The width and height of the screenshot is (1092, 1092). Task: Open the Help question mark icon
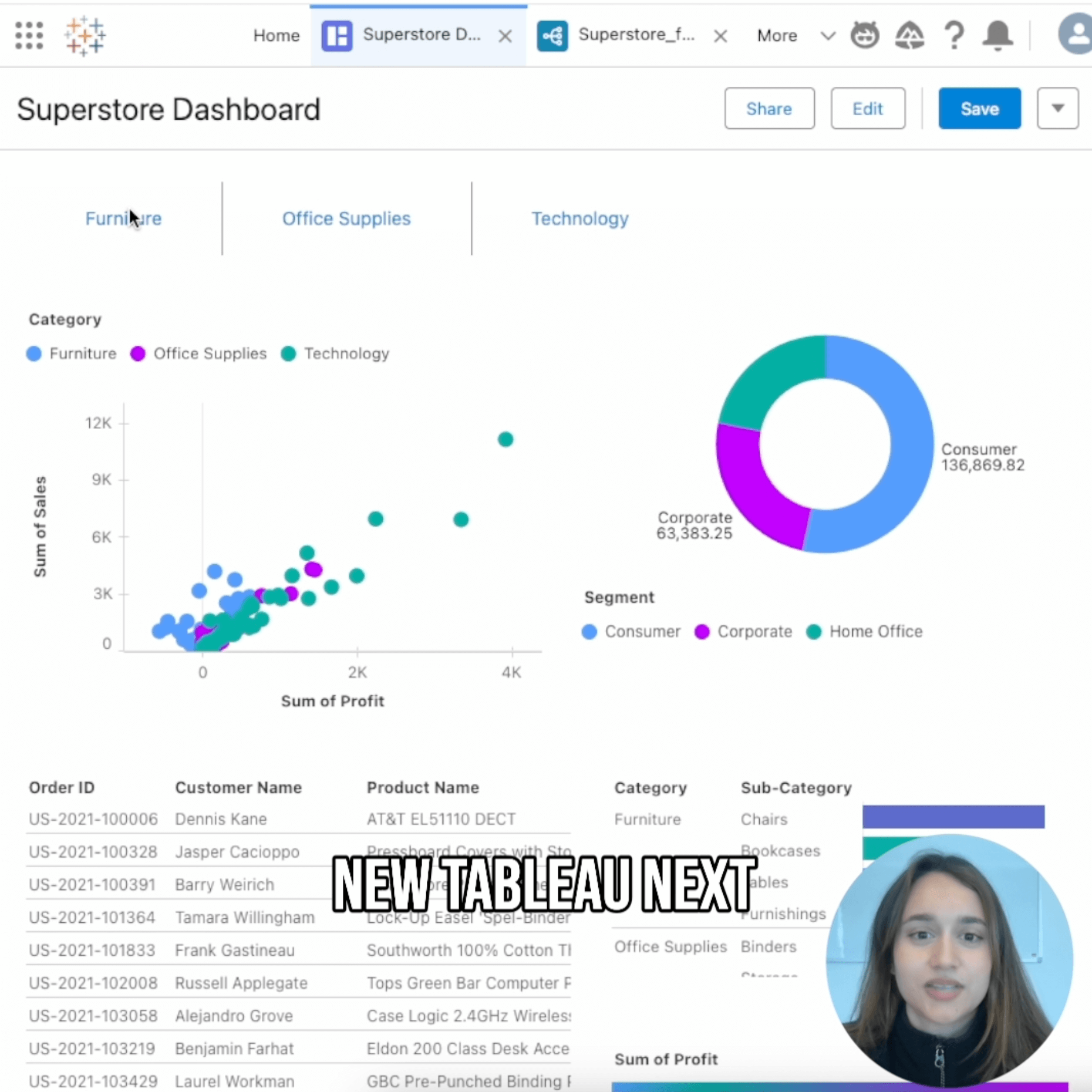(955, 35)
